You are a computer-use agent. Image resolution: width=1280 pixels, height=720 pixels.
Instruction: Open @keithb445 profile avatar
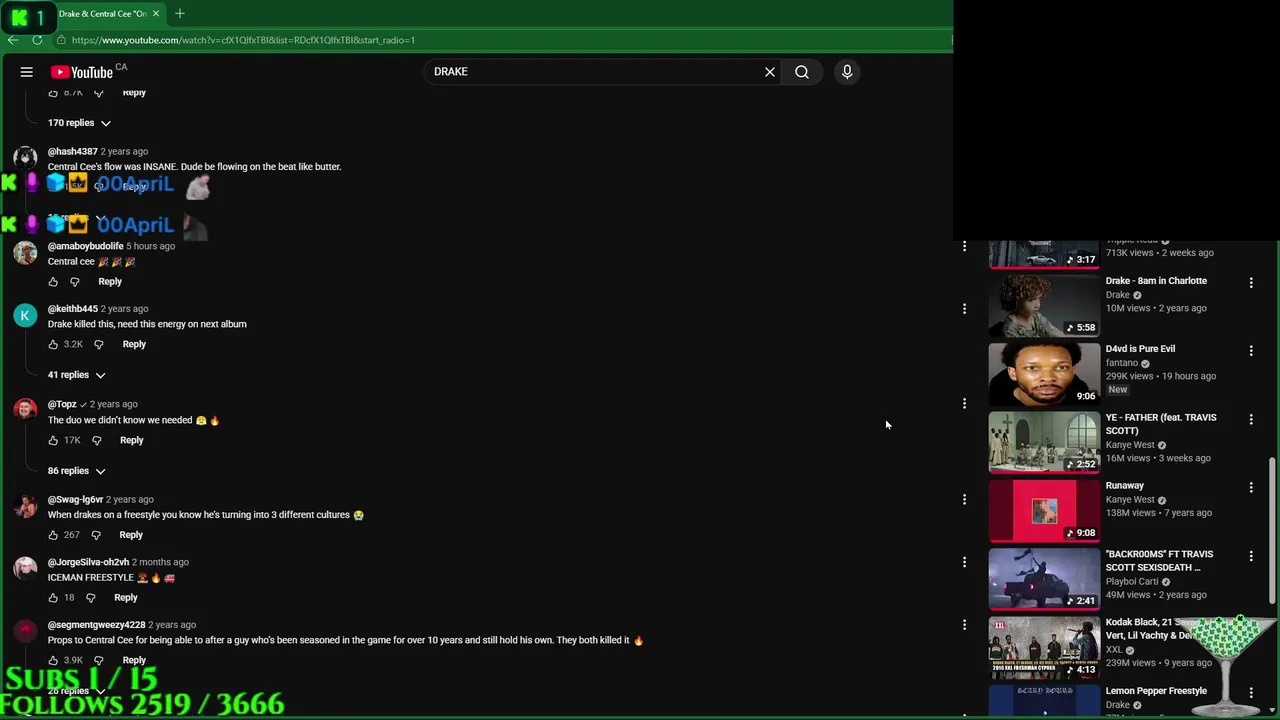25,316
